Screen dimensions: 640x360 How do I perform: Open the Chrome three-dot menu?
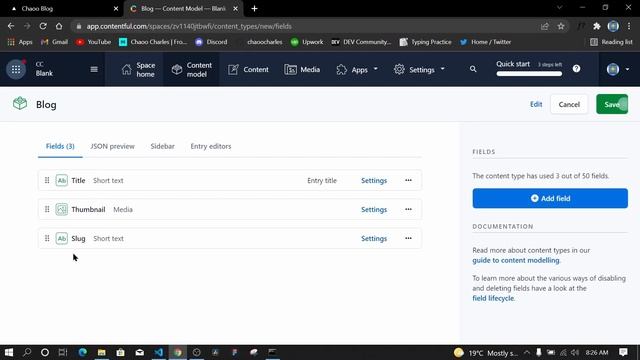(x=629, y=26)
